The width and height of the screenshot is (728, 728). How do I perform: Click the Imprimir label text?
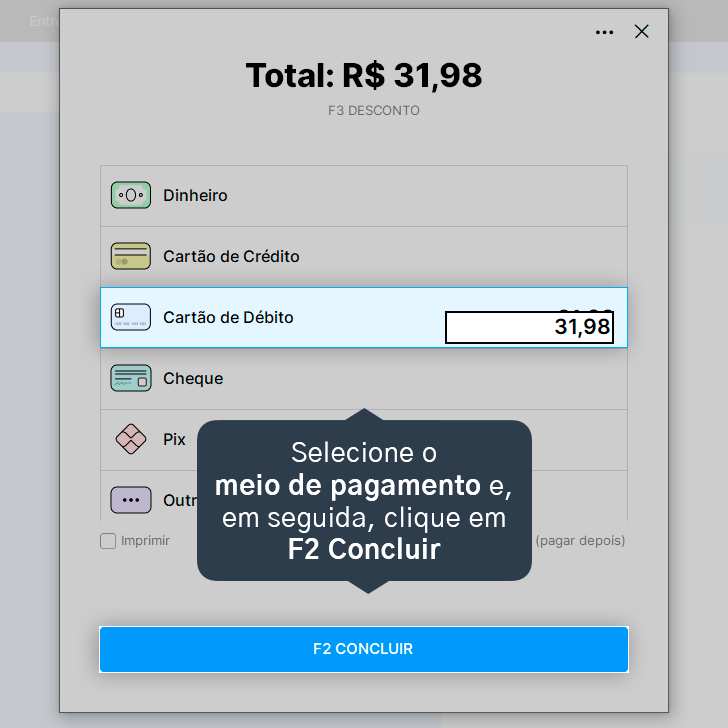[x=145, y=540]
